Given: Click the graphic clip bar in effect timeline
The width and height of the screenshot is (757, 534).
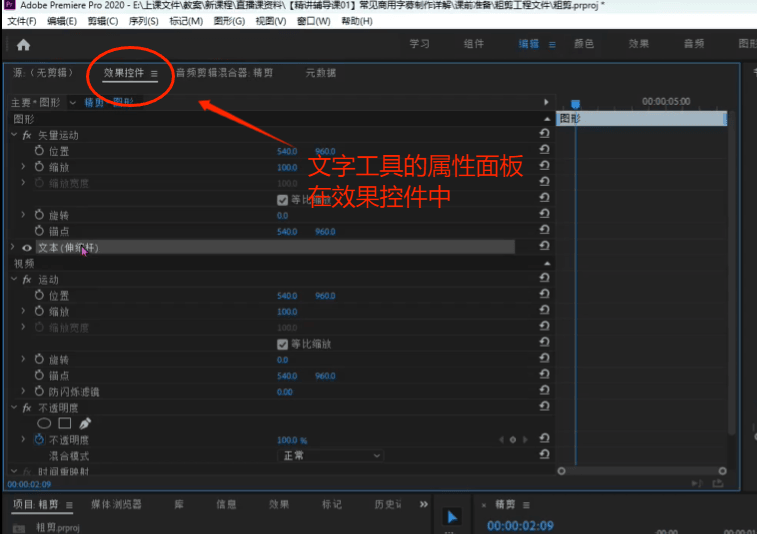Looking at the screenshot, I should (x=640, y=119).
